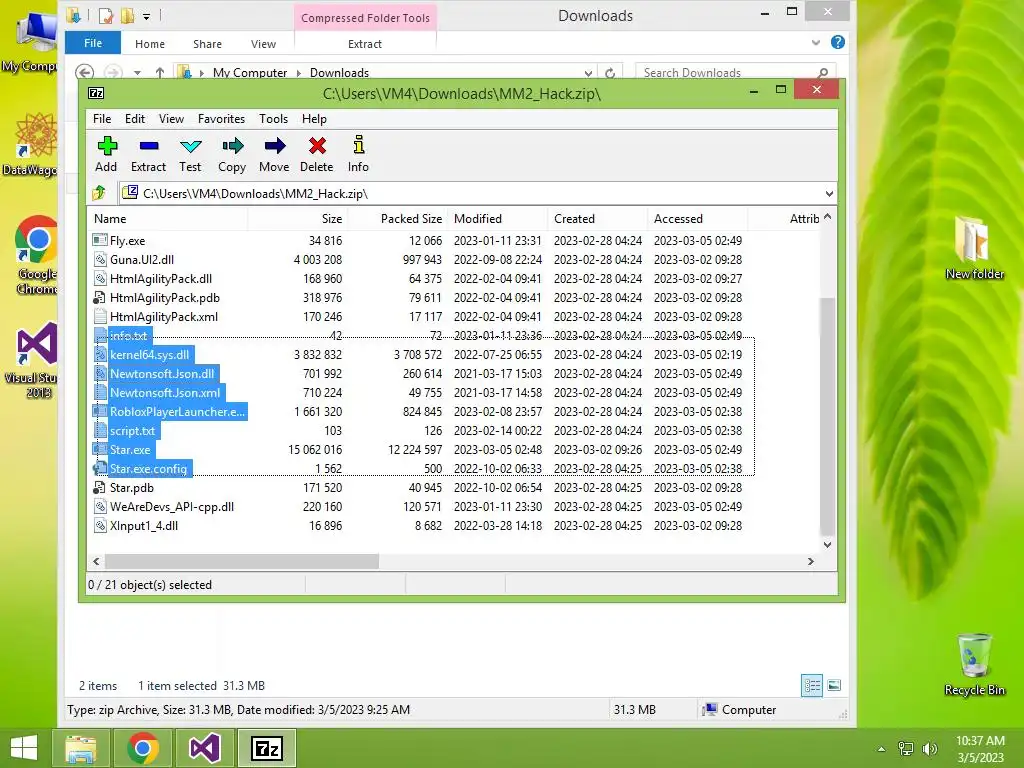Open Visual Studio from the taskbar
This screenshot has height=768, width=1024.
pos(204,748)
